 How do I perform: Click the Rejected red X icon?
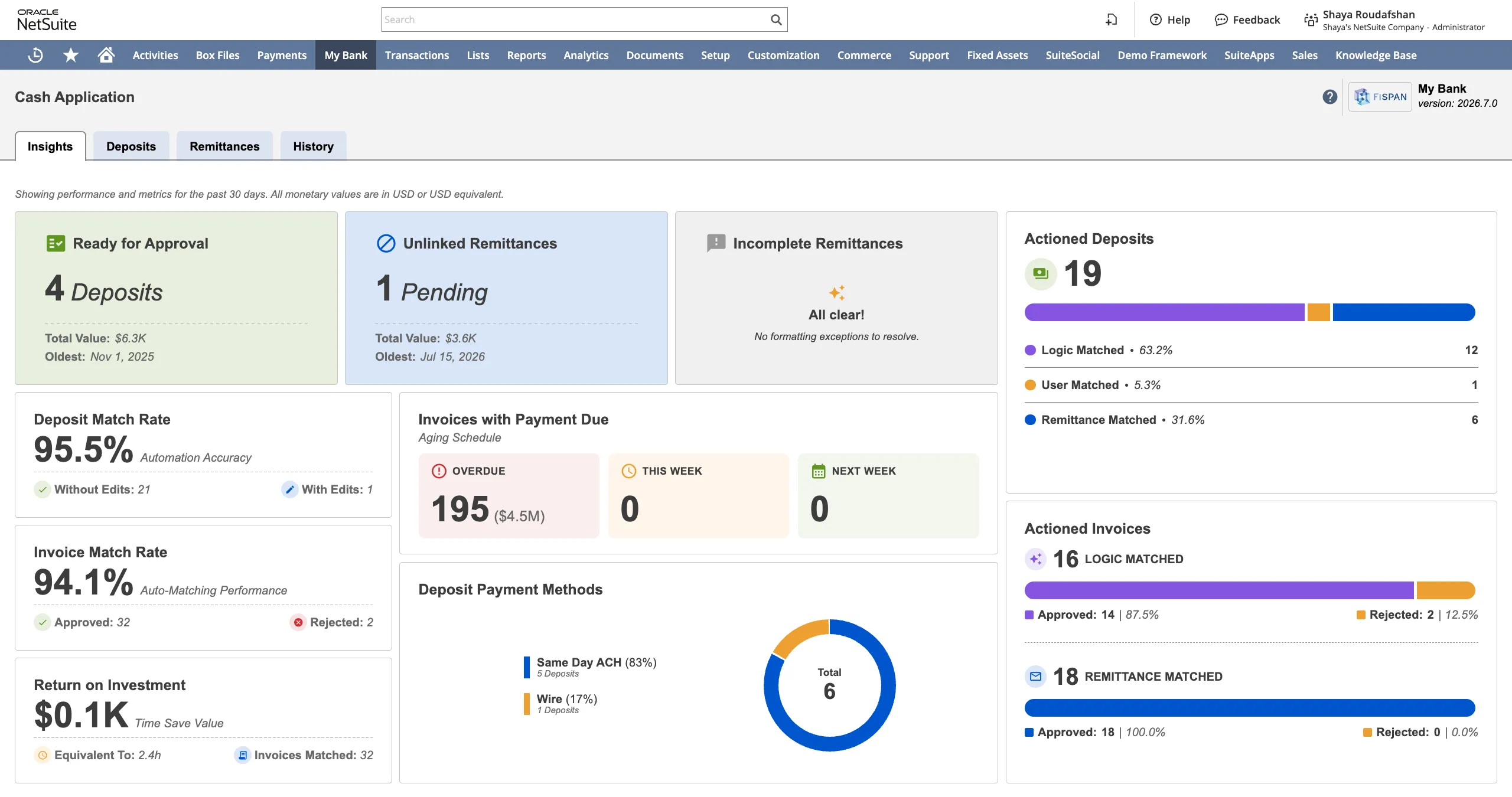click(298, 622)
